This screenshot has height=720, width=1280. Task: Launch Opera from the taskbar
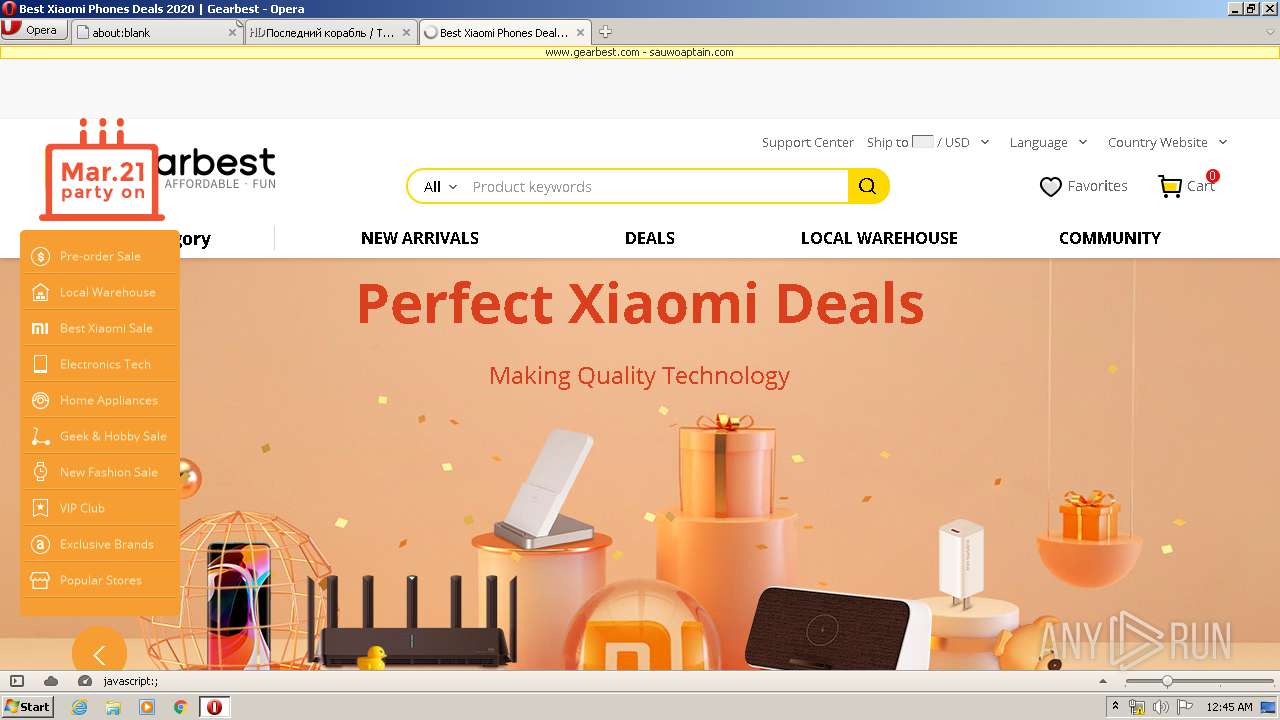[x=214, y=707]
